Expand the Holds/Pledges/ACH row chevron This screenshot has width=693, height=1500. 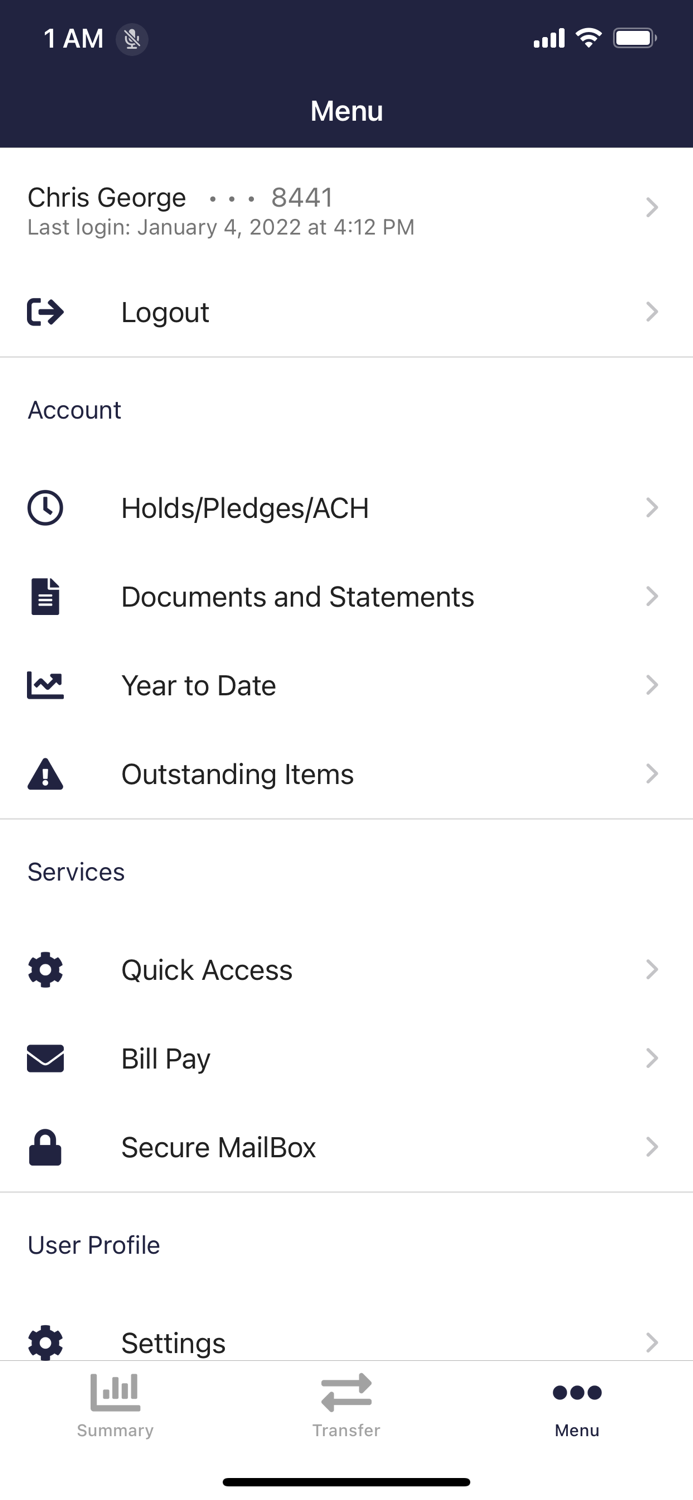[651, 508]
